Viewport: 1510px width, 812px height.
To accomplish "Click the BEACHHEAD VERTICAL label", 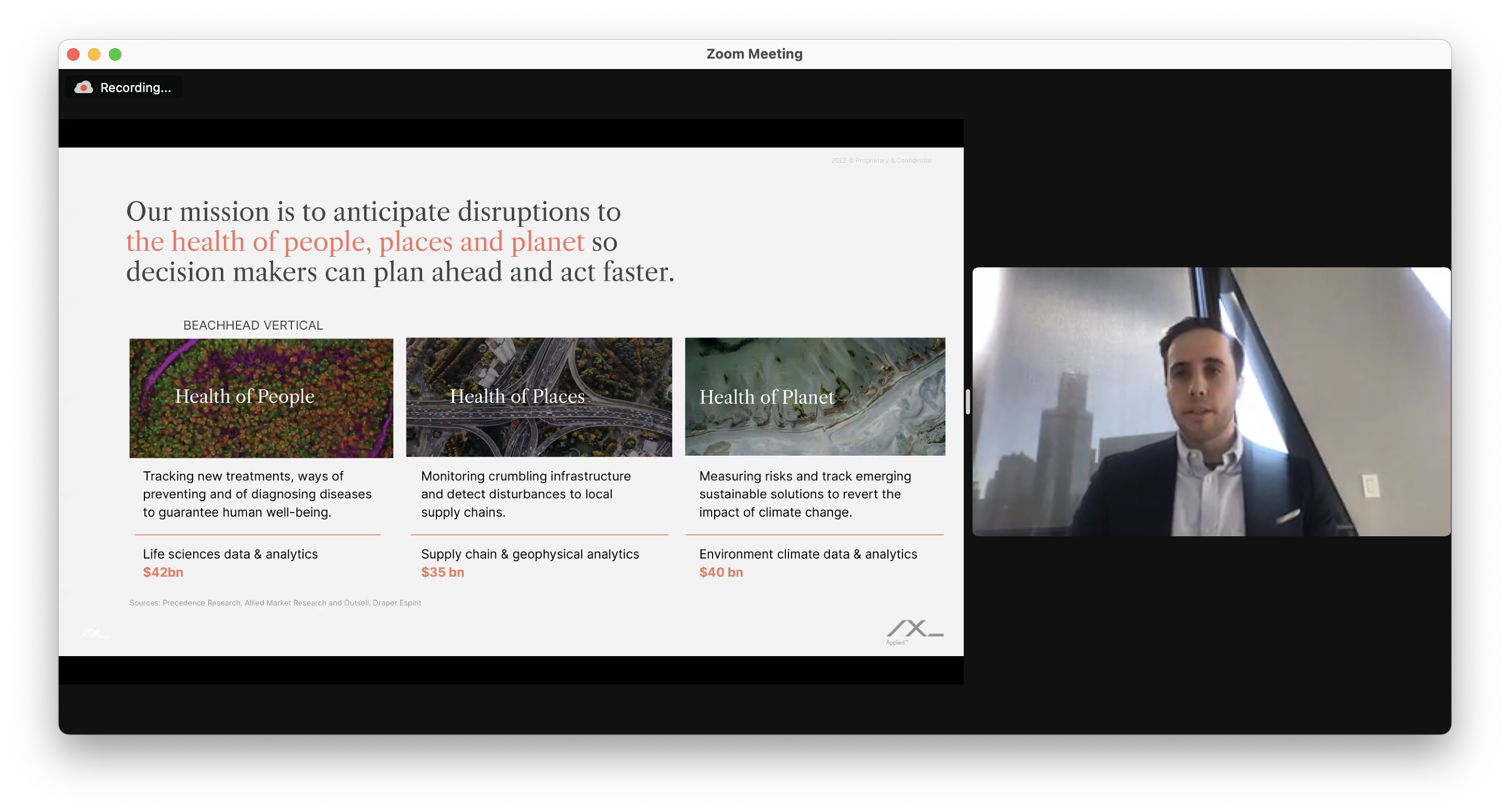I will [253, 325].
